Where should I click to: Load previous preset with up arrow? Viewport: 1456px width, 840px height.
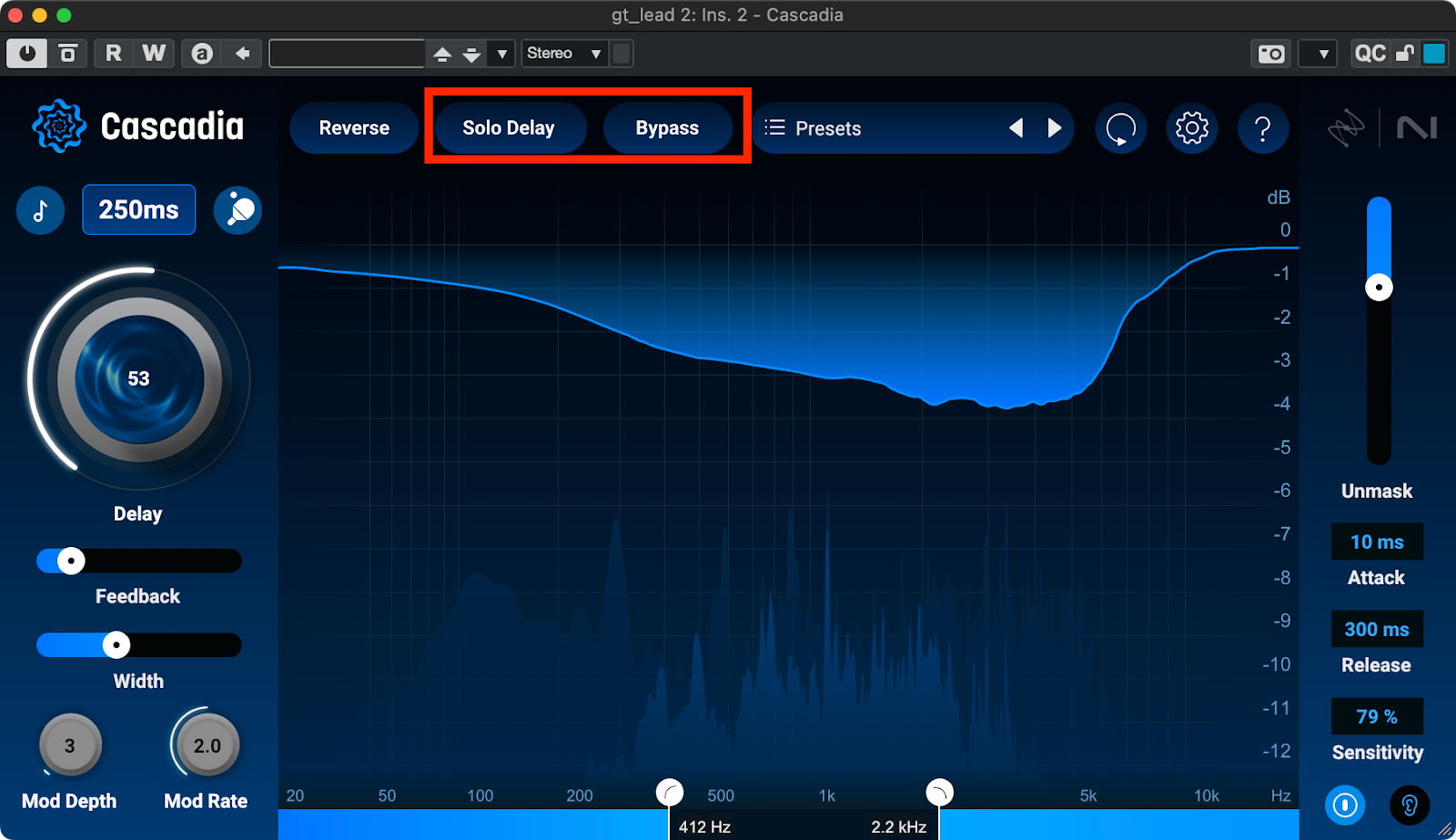pyautogui.click(x=442, y=55)
